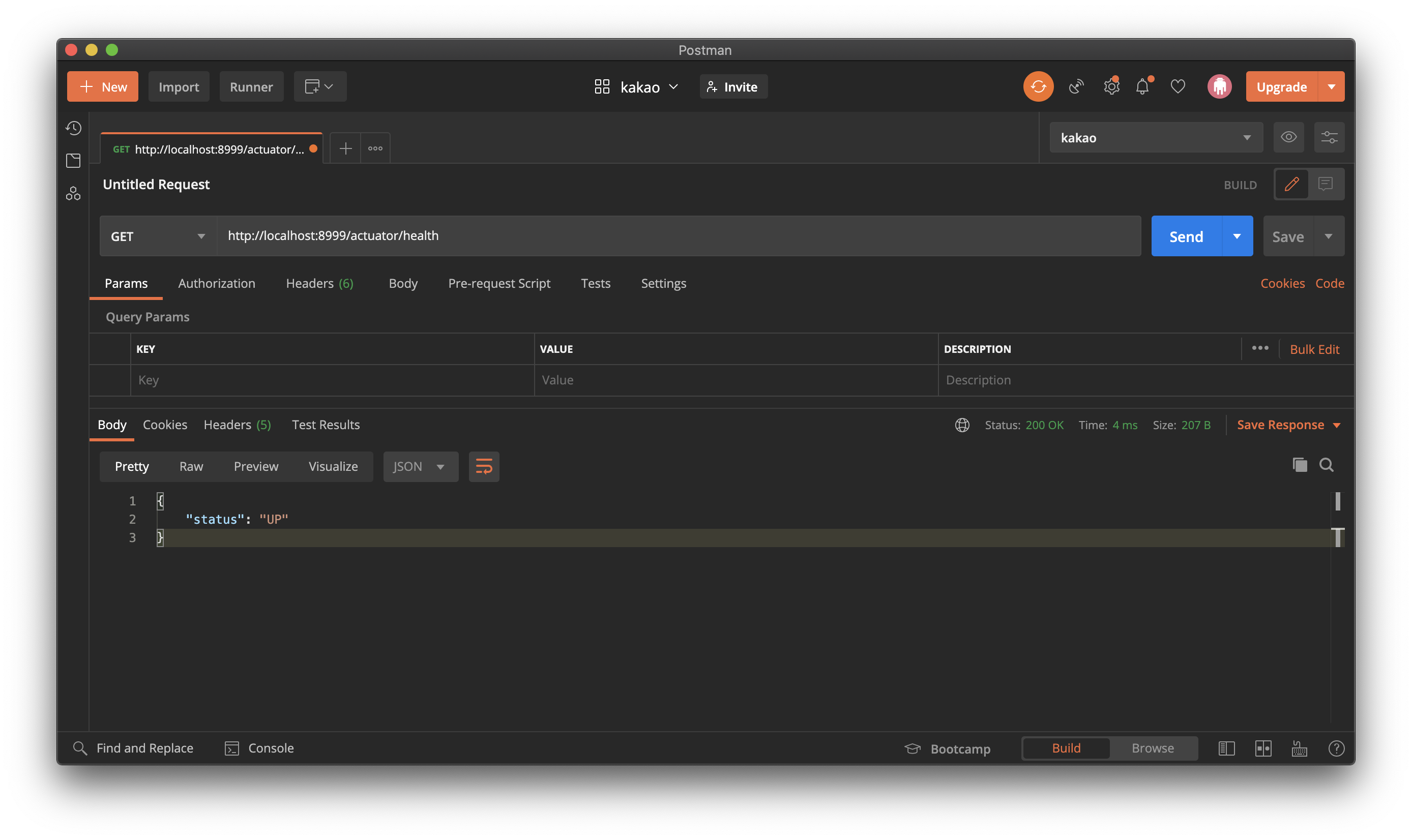This screenshot has width=1412, height=840.
Task: Open the request Settings tab
Action: (x=663, y=283)
